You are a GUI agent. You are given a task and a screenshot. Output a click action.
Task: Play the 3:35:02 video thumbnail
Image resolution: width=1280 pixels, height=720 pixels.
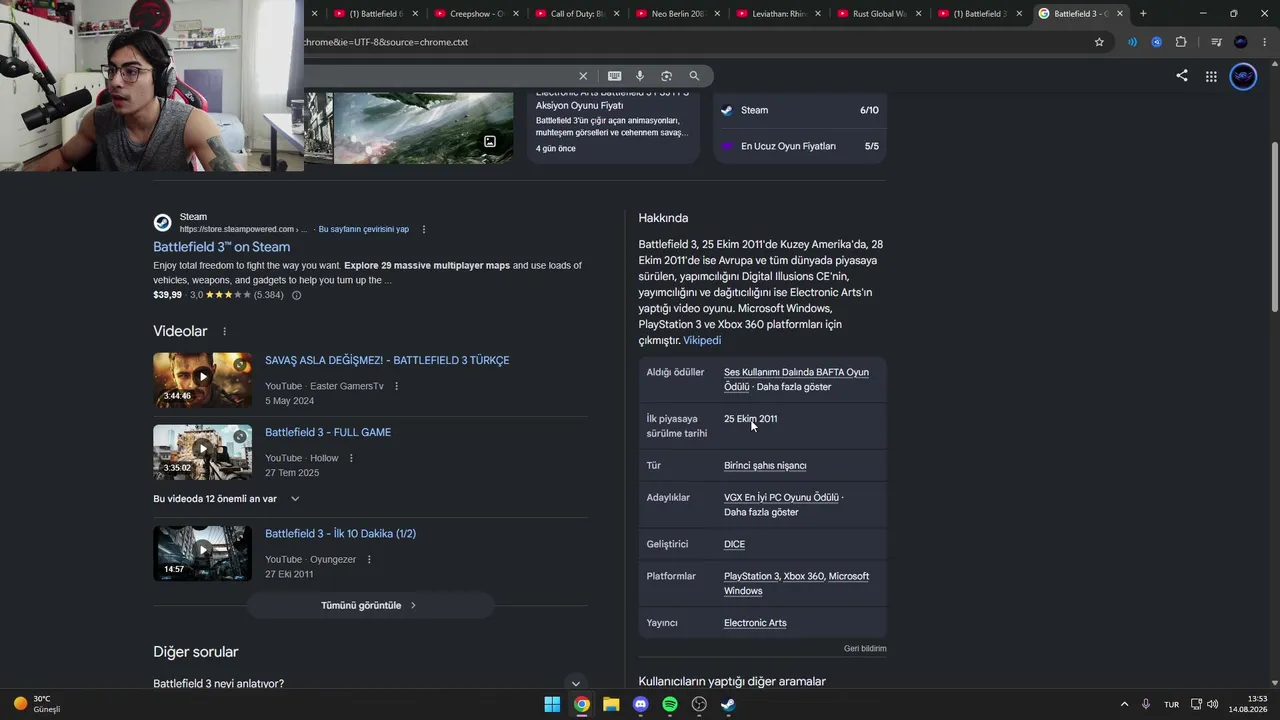tap(202, 452)
